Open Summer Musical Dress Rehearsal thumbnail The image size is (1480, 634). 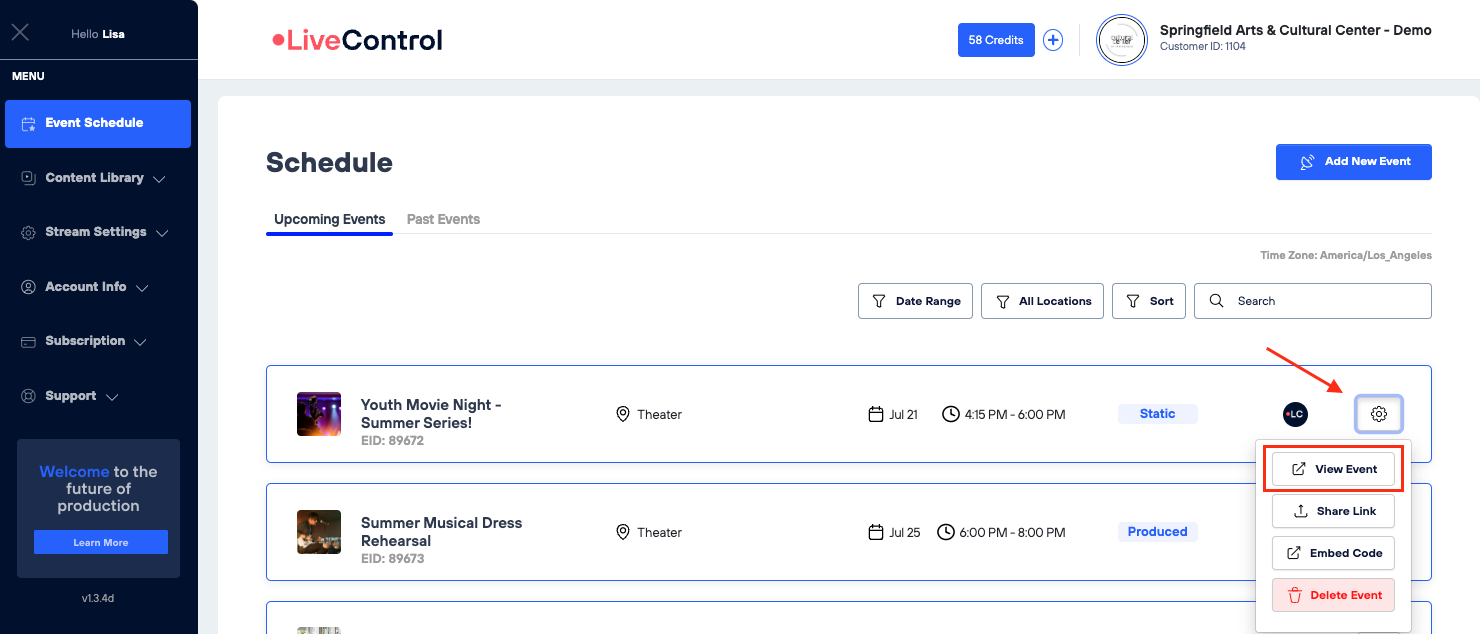319,532
